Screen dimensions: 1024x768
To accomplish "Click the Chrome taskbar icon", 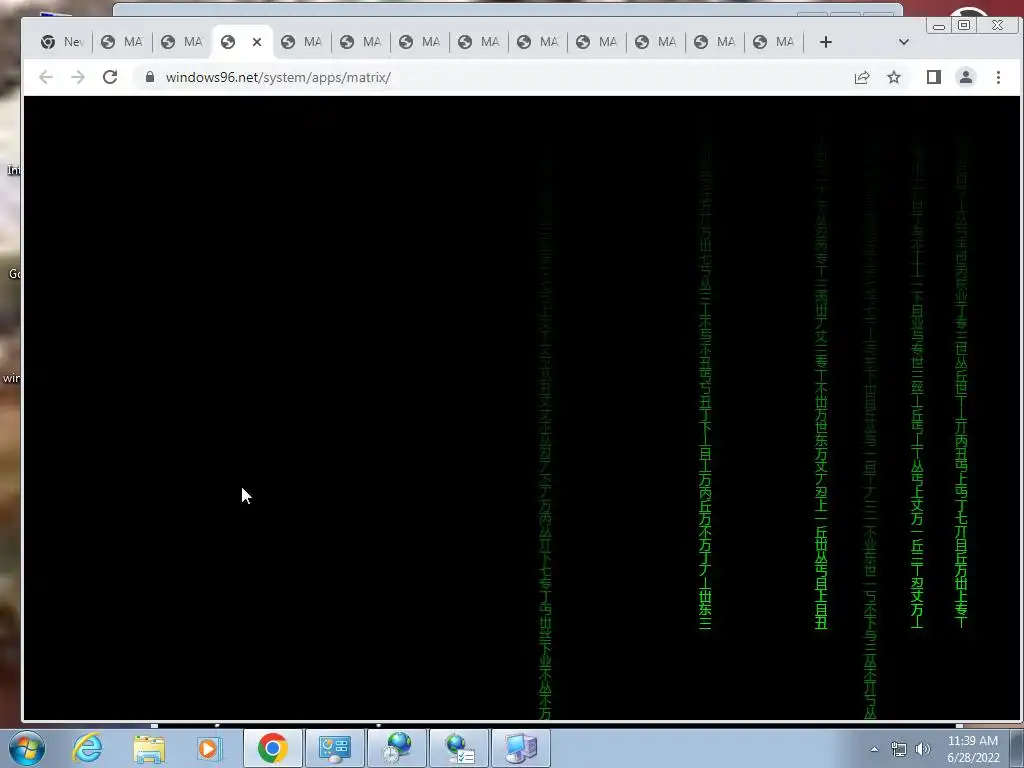I will [272, 748].
